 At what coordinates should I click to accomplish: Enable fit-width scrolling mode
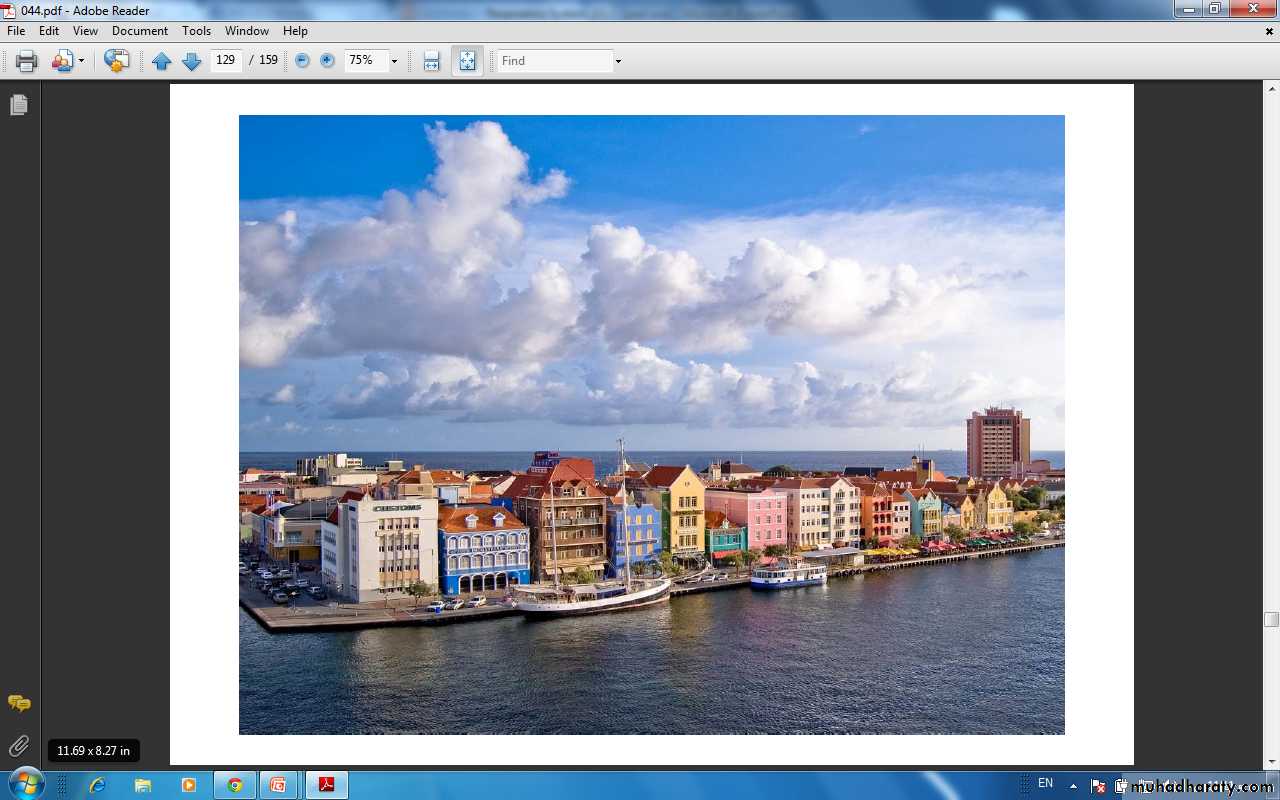coord(431,61)
